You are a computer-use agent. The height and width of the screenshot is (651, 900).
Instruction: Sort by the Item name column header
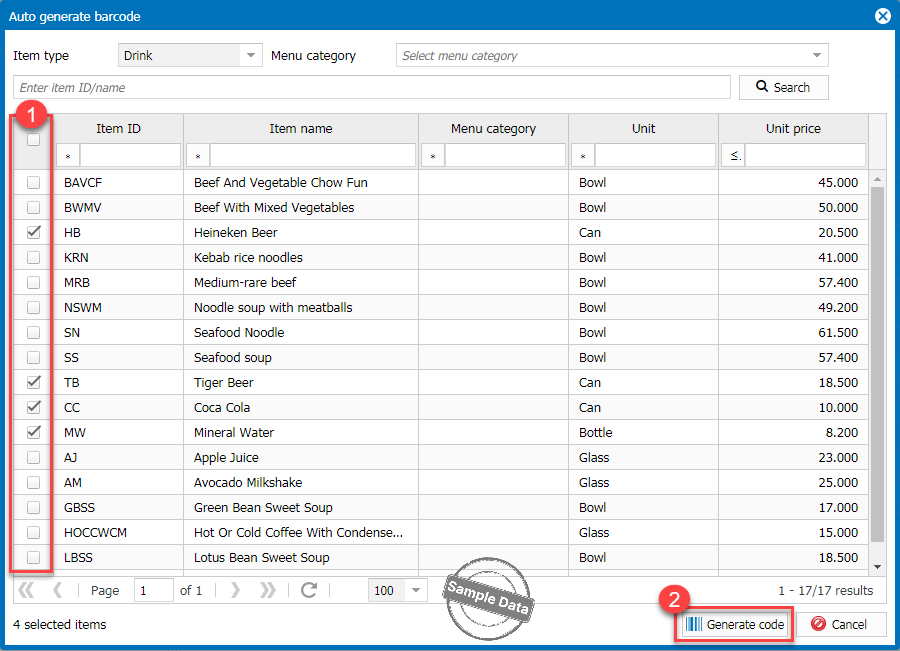pos(301,128)
